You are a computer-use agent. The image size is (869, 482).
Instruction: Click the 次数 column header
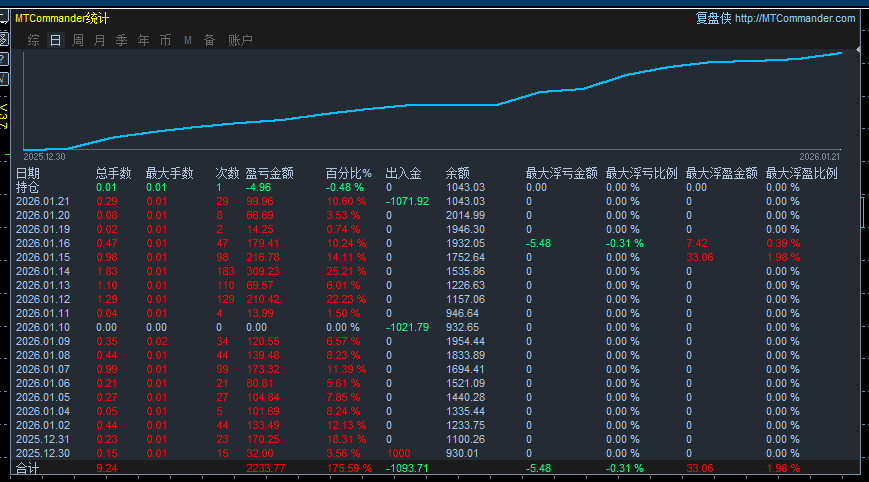pyautogui.click(x=227, y=173)
